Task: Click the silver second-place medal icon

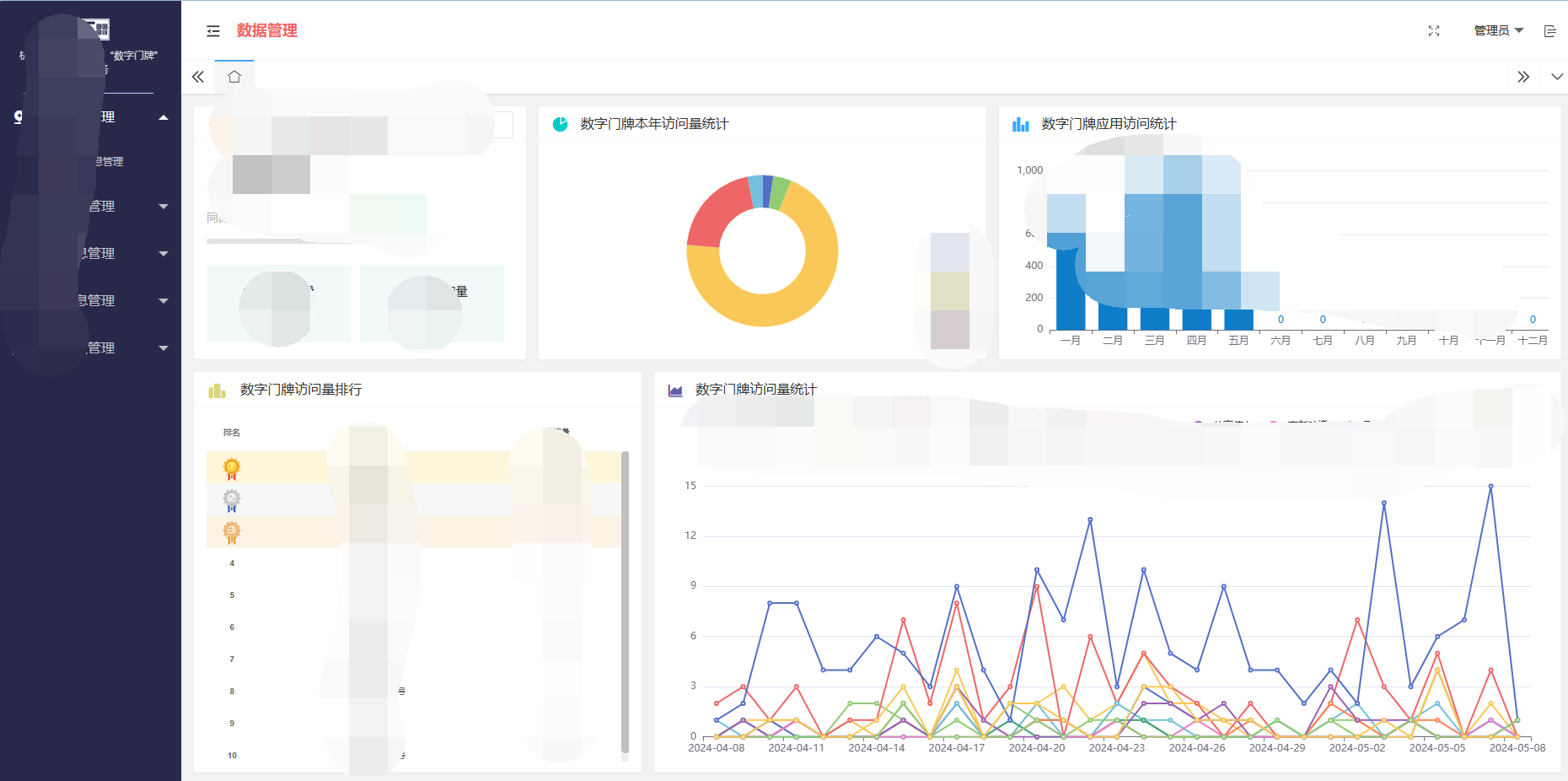Action: (x=232, y=501)
